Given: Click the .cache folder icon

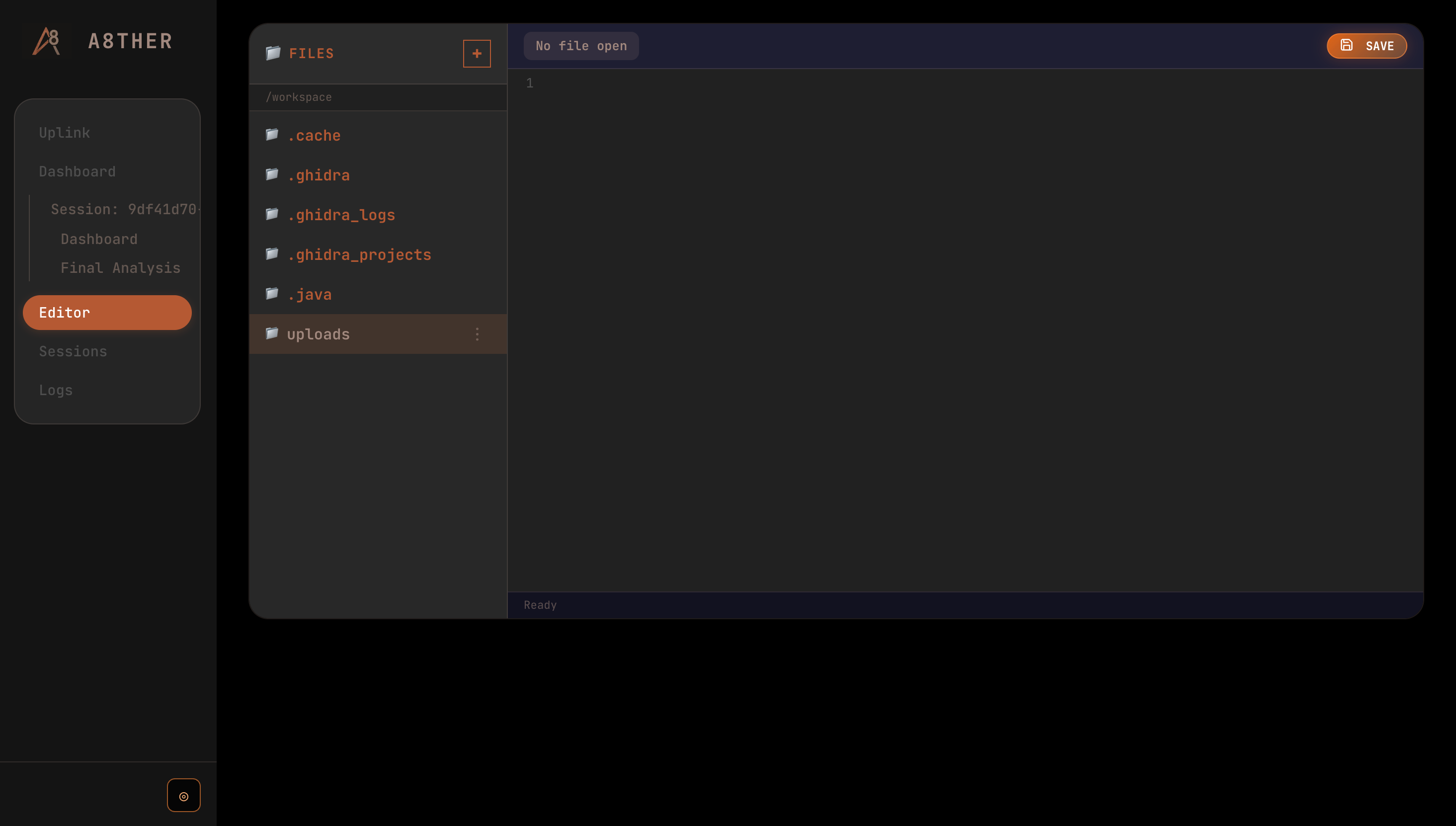Looking at the screenshot, I should pyautogui.click(x=272, y=135).
